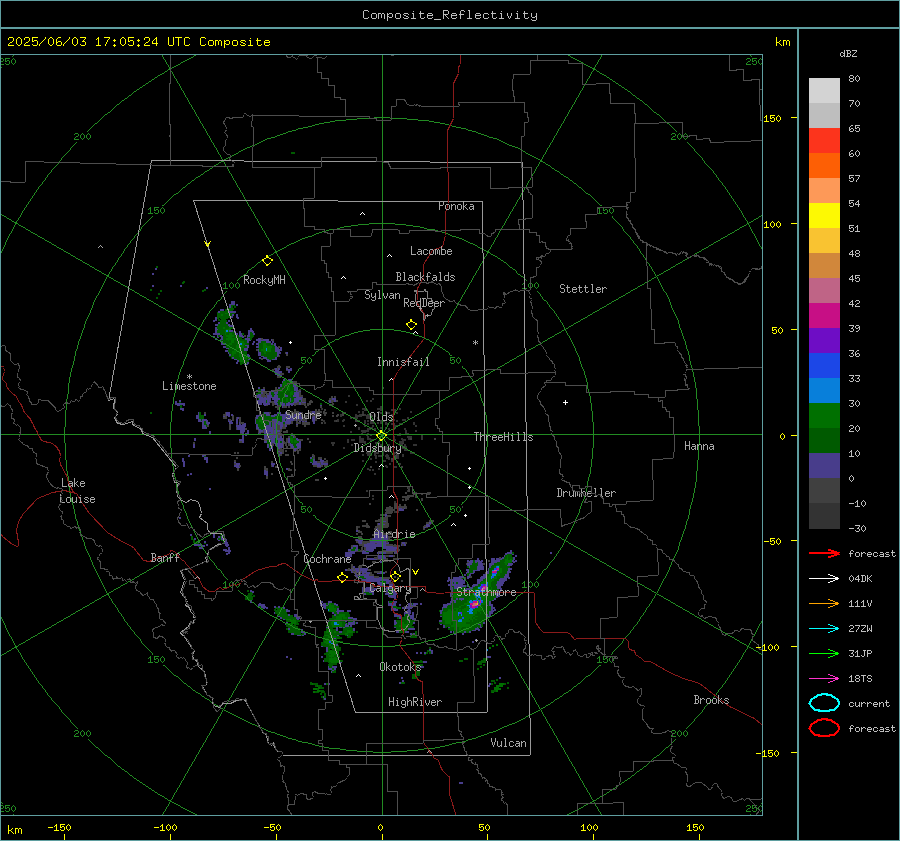Click the yellow diamond marker near RedDeer
Screen dimensions: 900x841
coord(411,325)
